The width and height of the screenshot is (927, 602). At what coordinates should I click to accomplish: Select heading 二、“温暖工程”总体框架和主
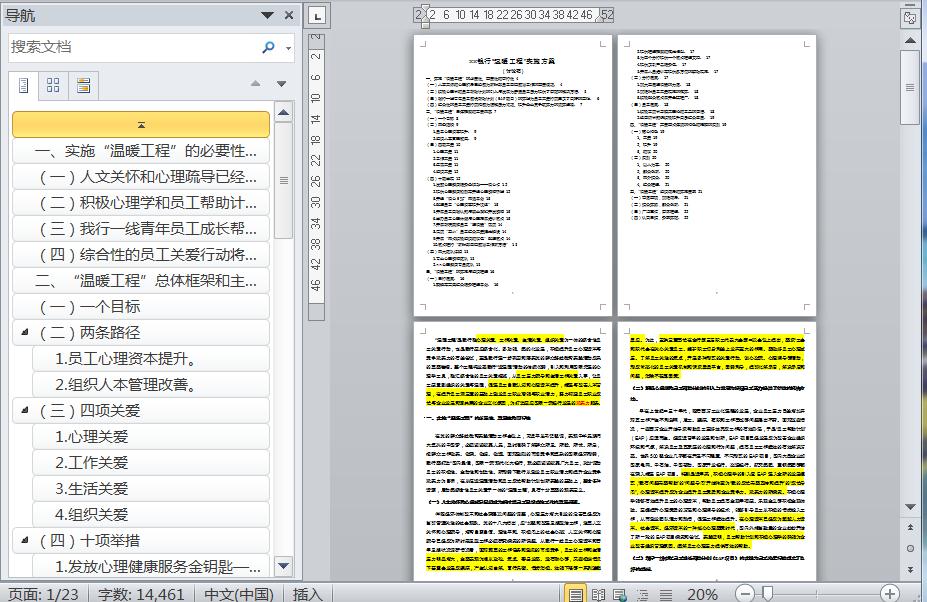tap(141, 281)
